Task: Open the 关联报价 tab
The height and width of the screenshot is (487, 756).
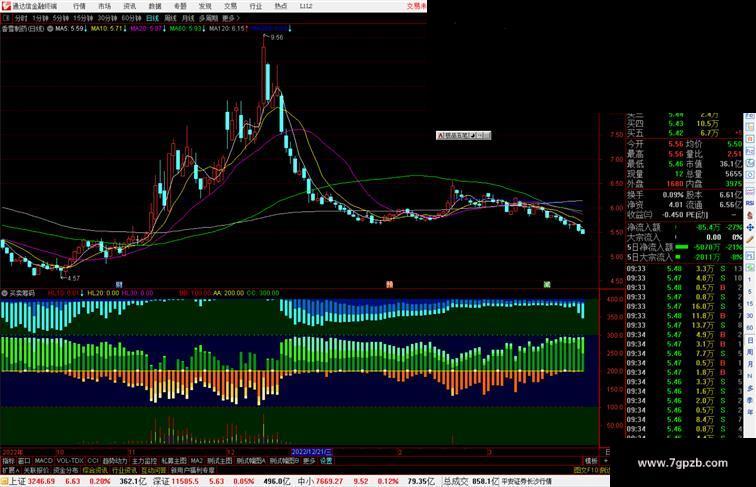Action: coord(36,470)
